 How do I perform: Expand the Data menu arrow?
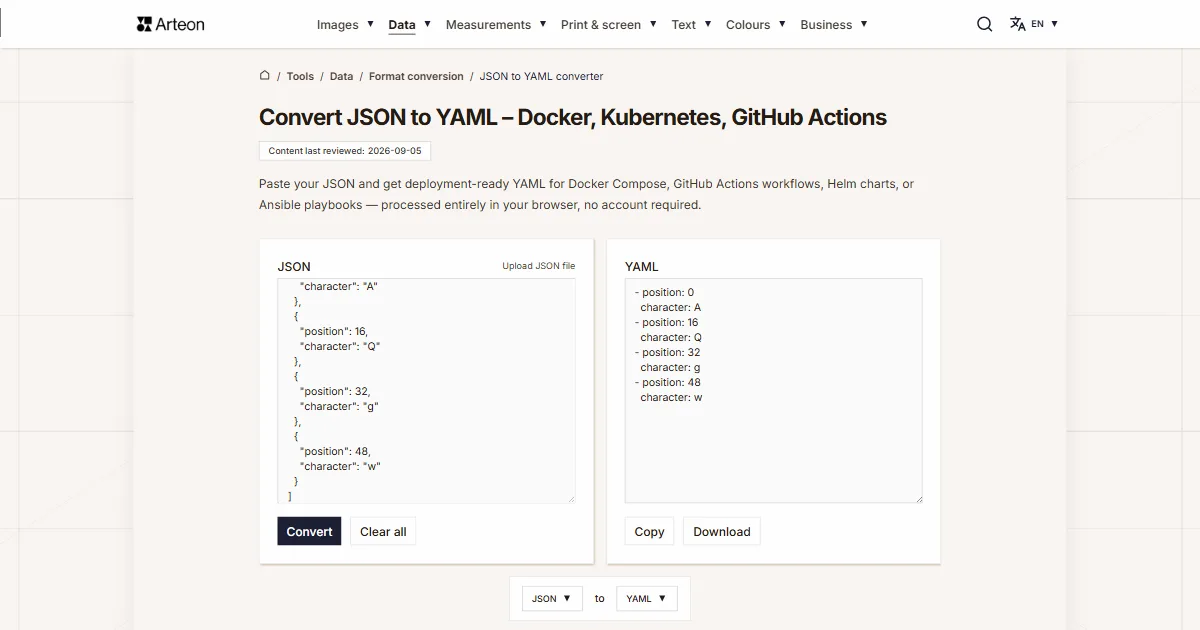pos(427,23)
